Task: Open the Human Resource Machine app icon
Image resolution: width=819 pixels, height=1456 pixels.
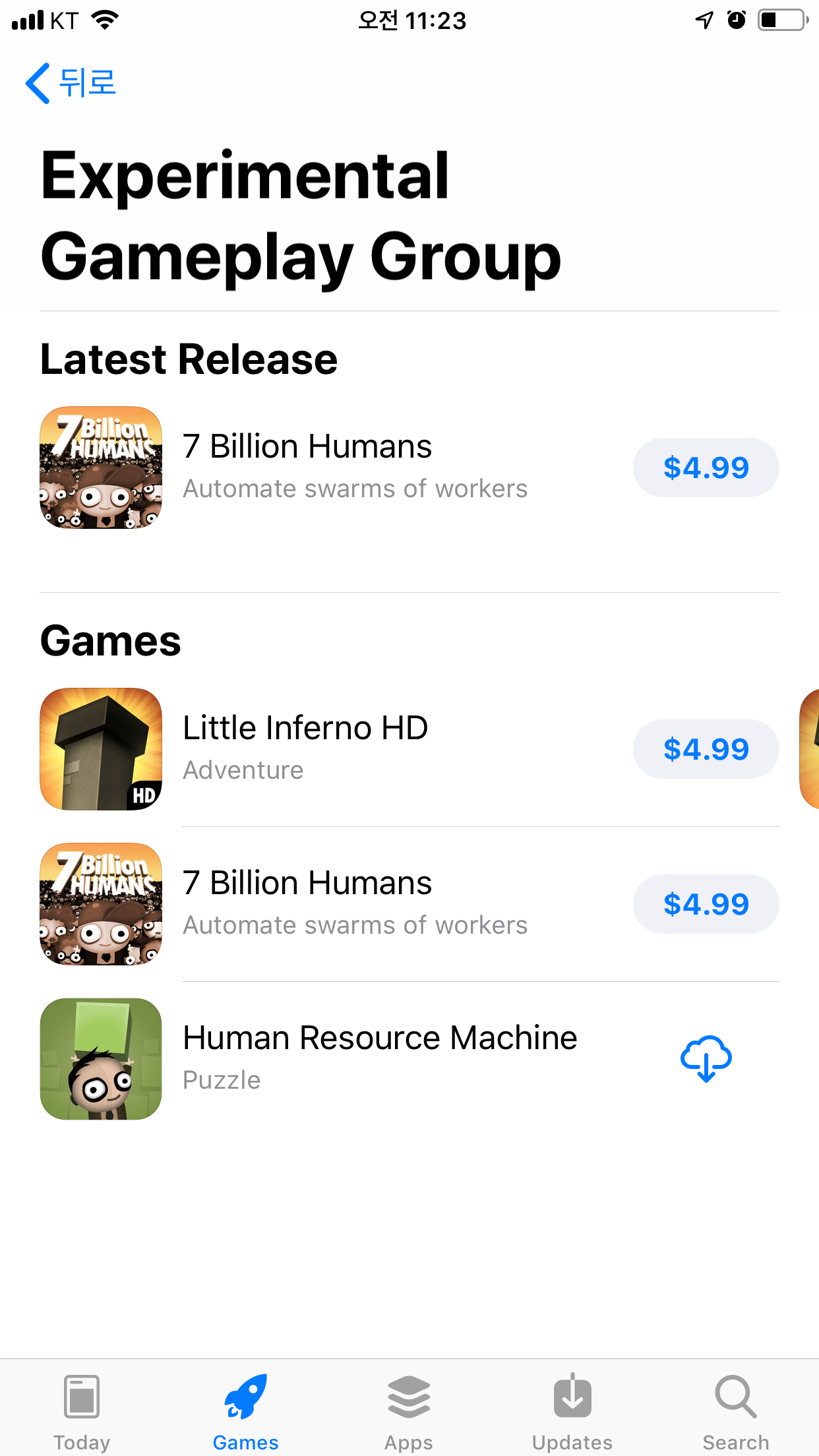Action: (x=101, y=1059)
